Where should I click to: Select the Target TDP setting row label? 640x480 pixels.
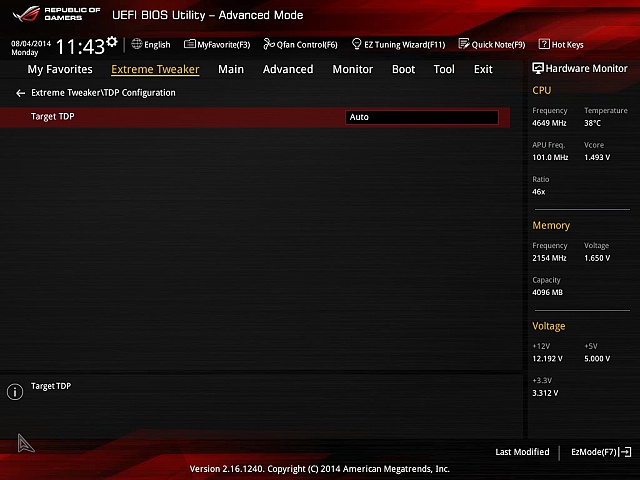point(53,117)
